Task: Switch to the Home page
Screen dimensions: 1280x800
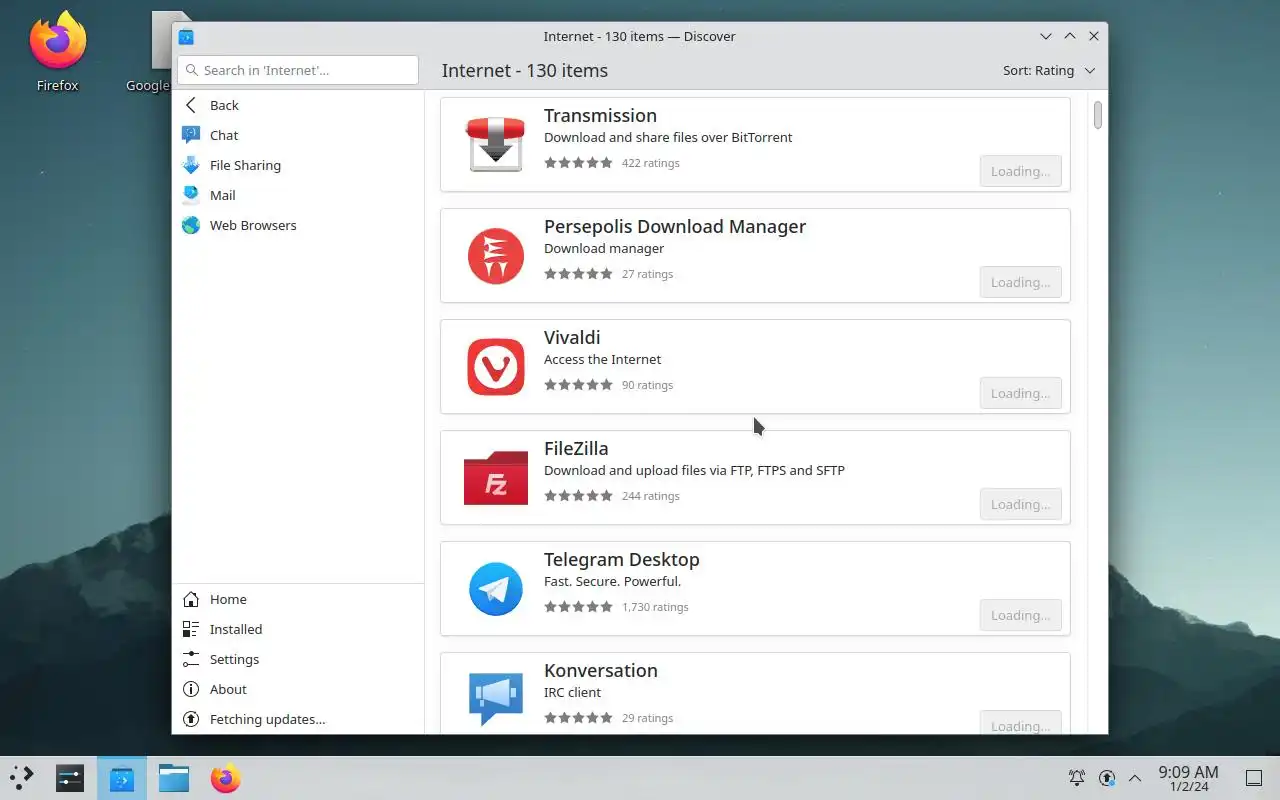Action: [298, 599]
